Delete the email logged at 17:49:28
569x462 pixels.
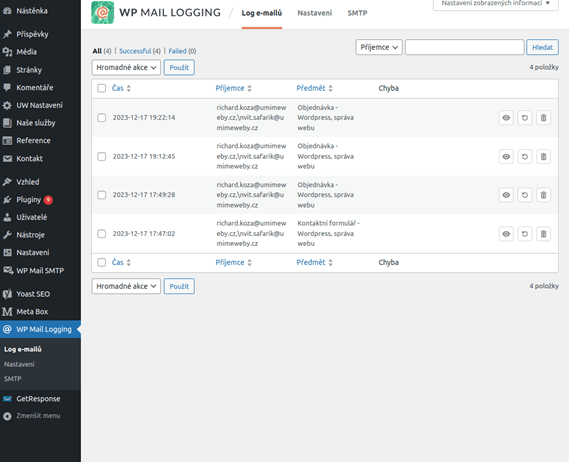543,195
